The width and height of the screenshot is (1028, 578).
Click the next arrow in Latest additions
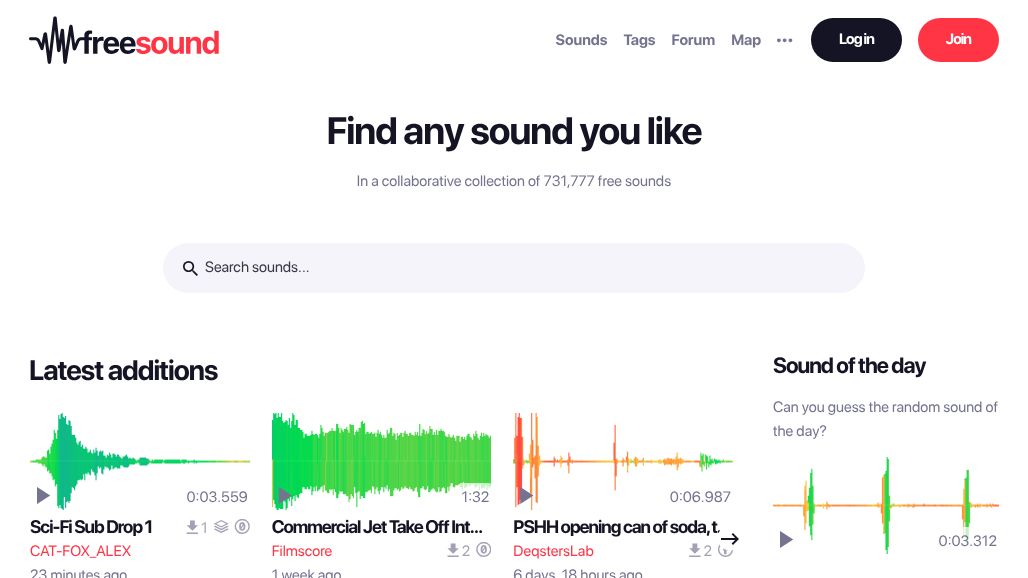point(730,539)
